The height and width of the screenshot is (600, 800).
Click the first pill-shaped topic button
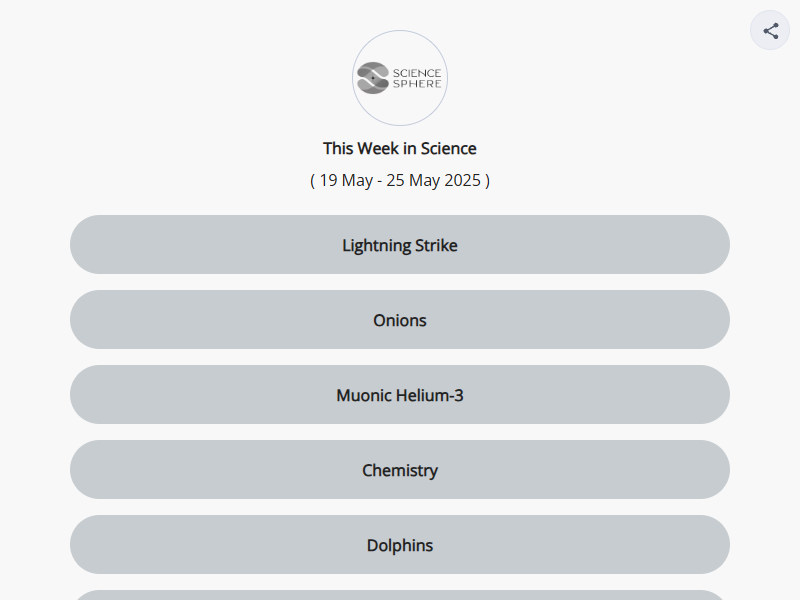coord(400,245)
